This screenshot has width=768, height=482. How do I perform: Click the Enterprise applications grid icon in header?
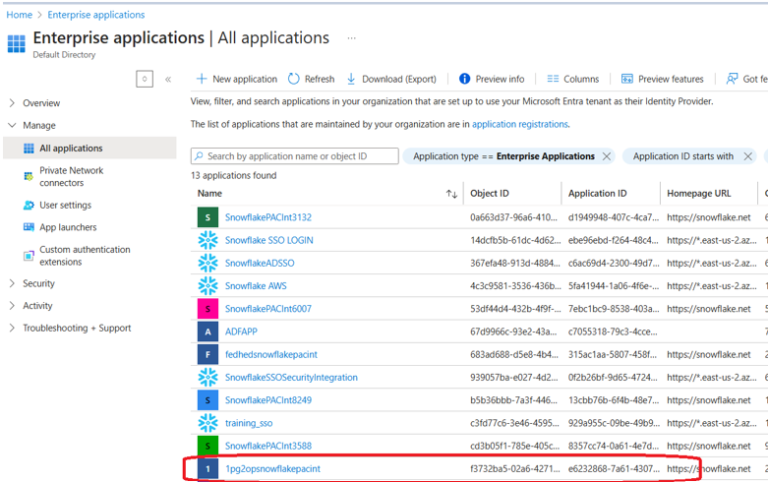click(16, 44)
